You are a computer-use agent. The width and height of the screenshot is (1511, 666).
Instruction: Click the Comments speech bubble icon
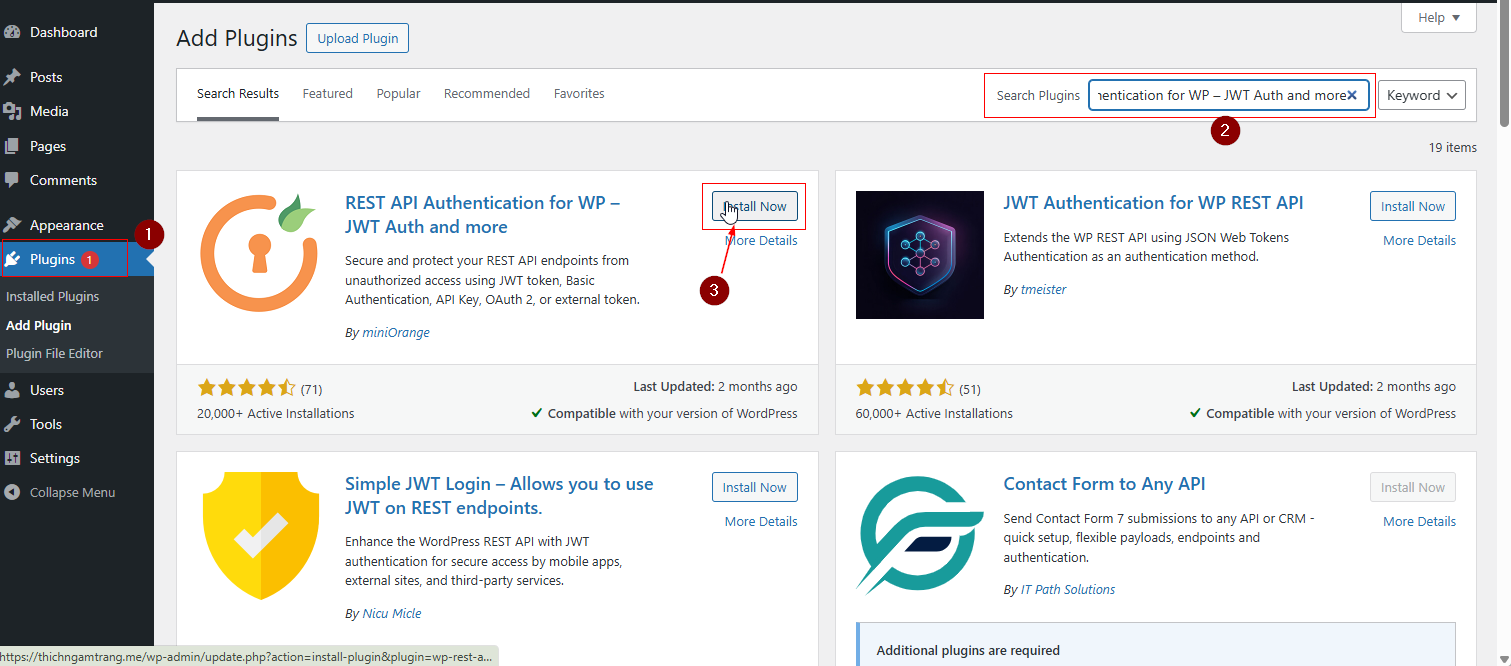click(13, 180)
